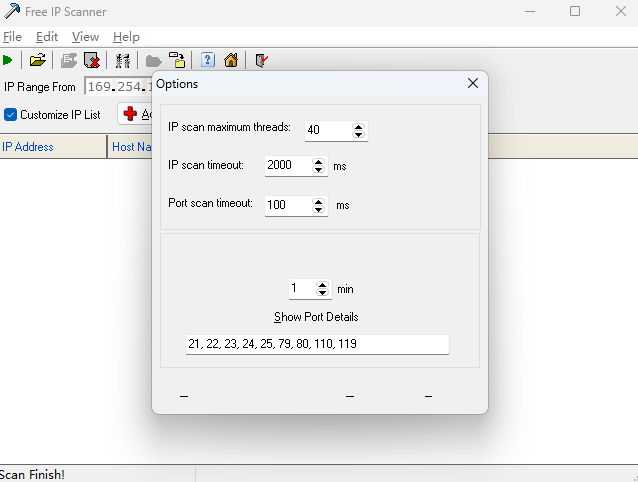Click the red X delete toolbar icon
The image size is (638, 482).
[x=92, y=61]
